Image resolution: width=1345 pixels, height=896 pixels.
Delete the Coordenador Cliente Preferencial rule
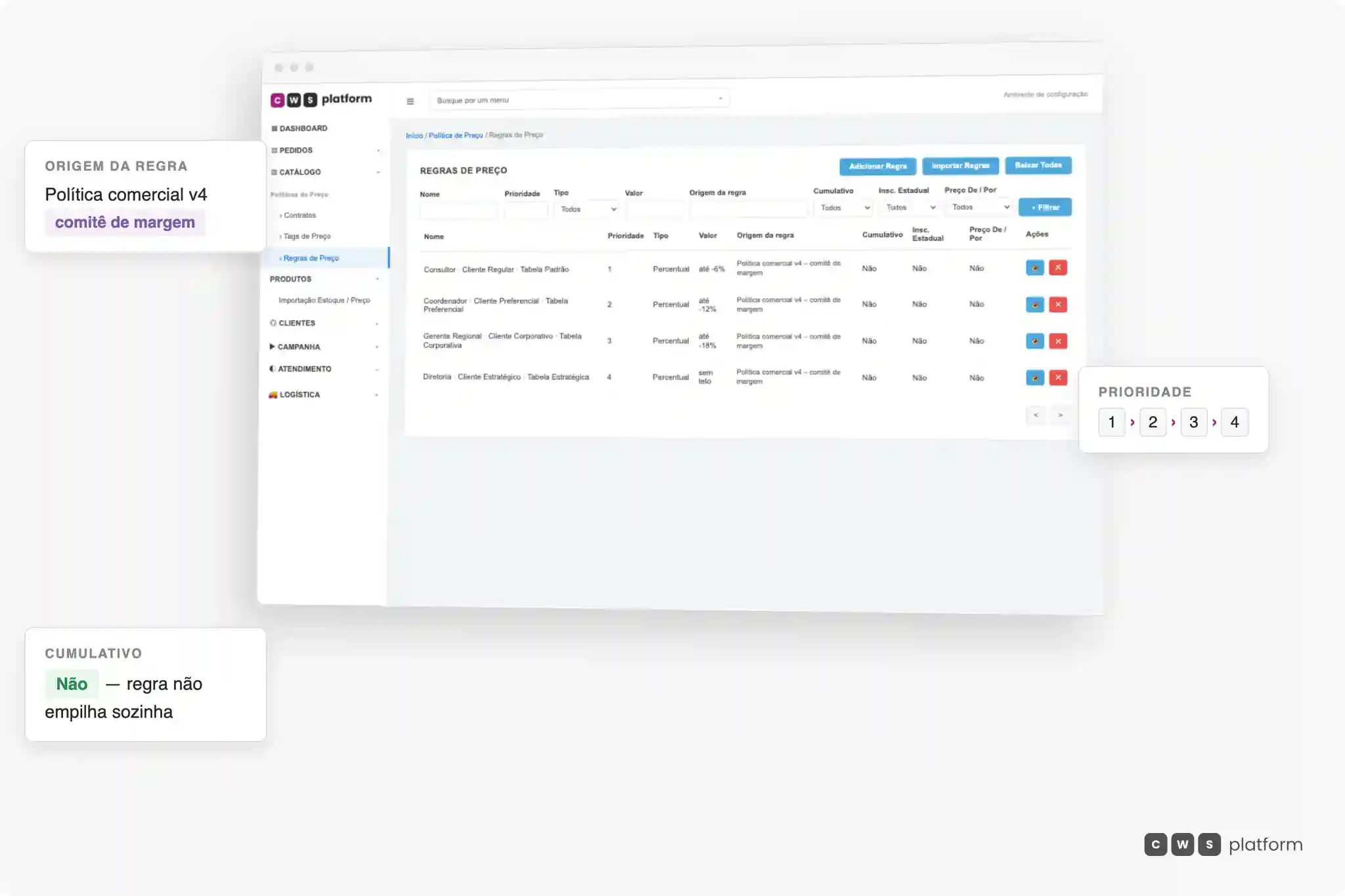coord(1057,305)
